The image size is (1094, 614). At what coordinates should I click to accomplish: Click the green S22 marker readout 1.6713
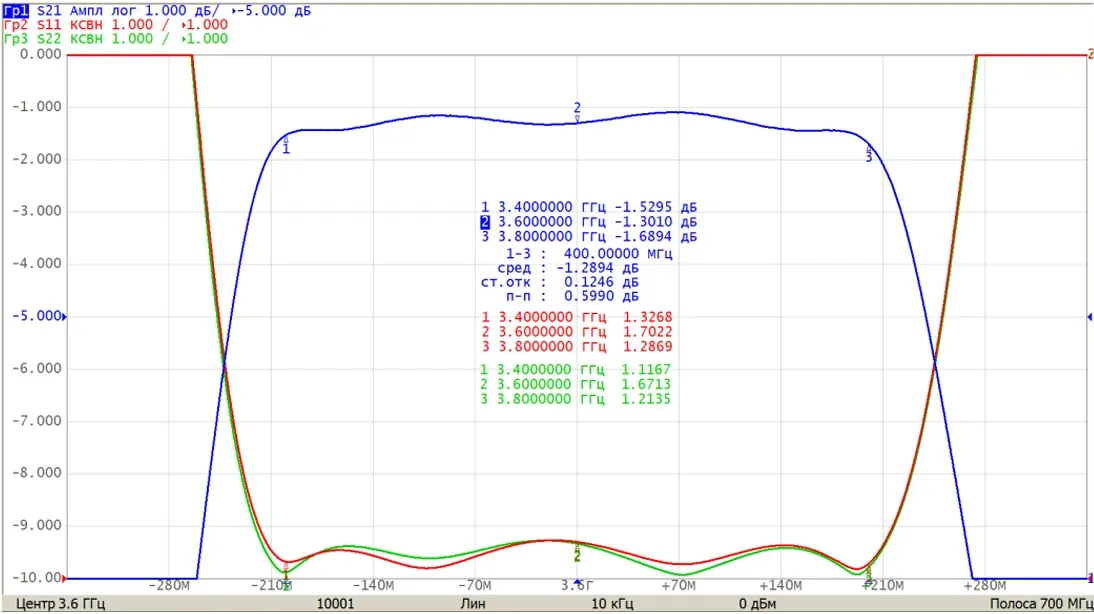click(x=575, y=384)
